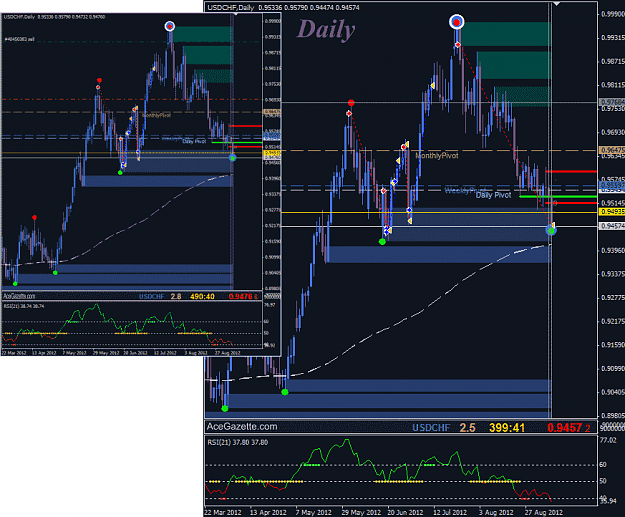The height and width of the screenshot is (517, 625).
Task: Click the red dot at the small chart's April high
Action: click(35, 217)
